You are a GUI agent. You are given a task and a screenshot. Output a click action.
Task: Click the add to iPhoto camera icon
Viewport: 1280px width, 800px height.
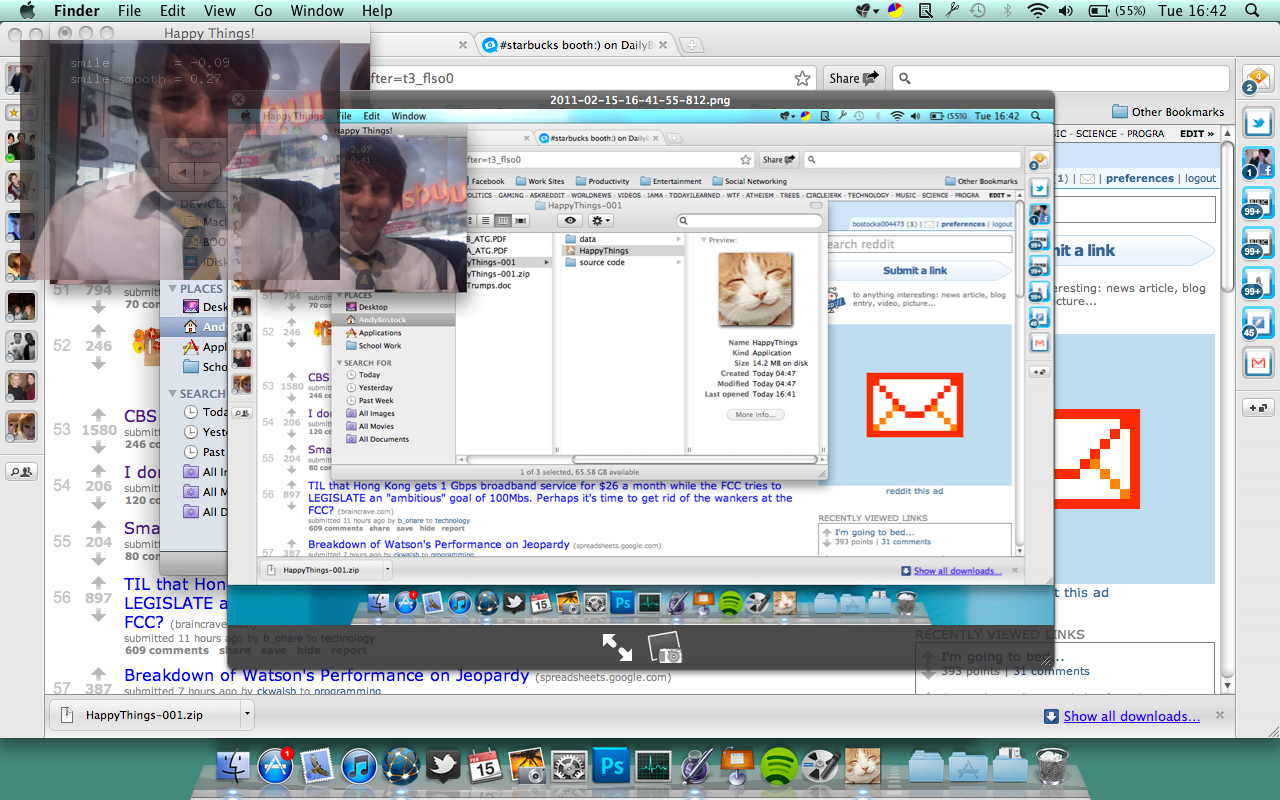click(665, 648)
